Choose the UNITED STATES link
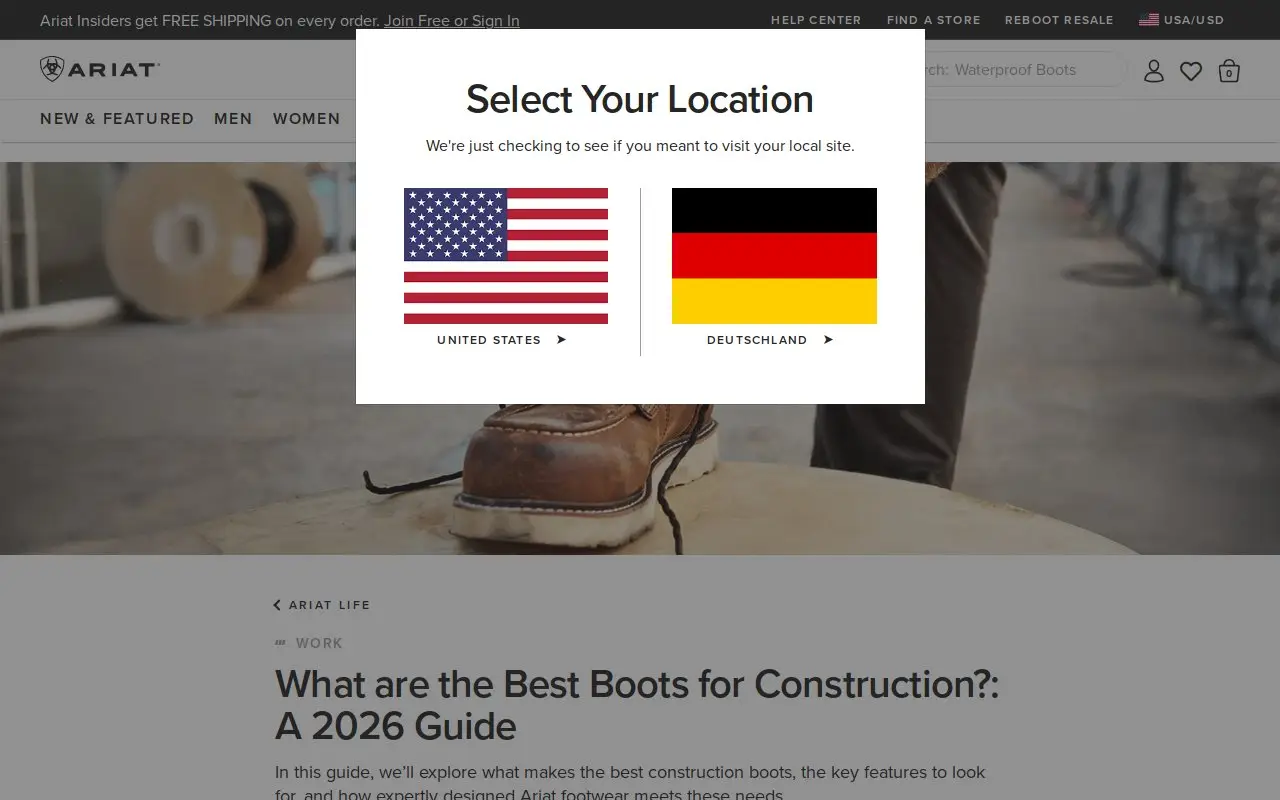 (x=502, y=340)
